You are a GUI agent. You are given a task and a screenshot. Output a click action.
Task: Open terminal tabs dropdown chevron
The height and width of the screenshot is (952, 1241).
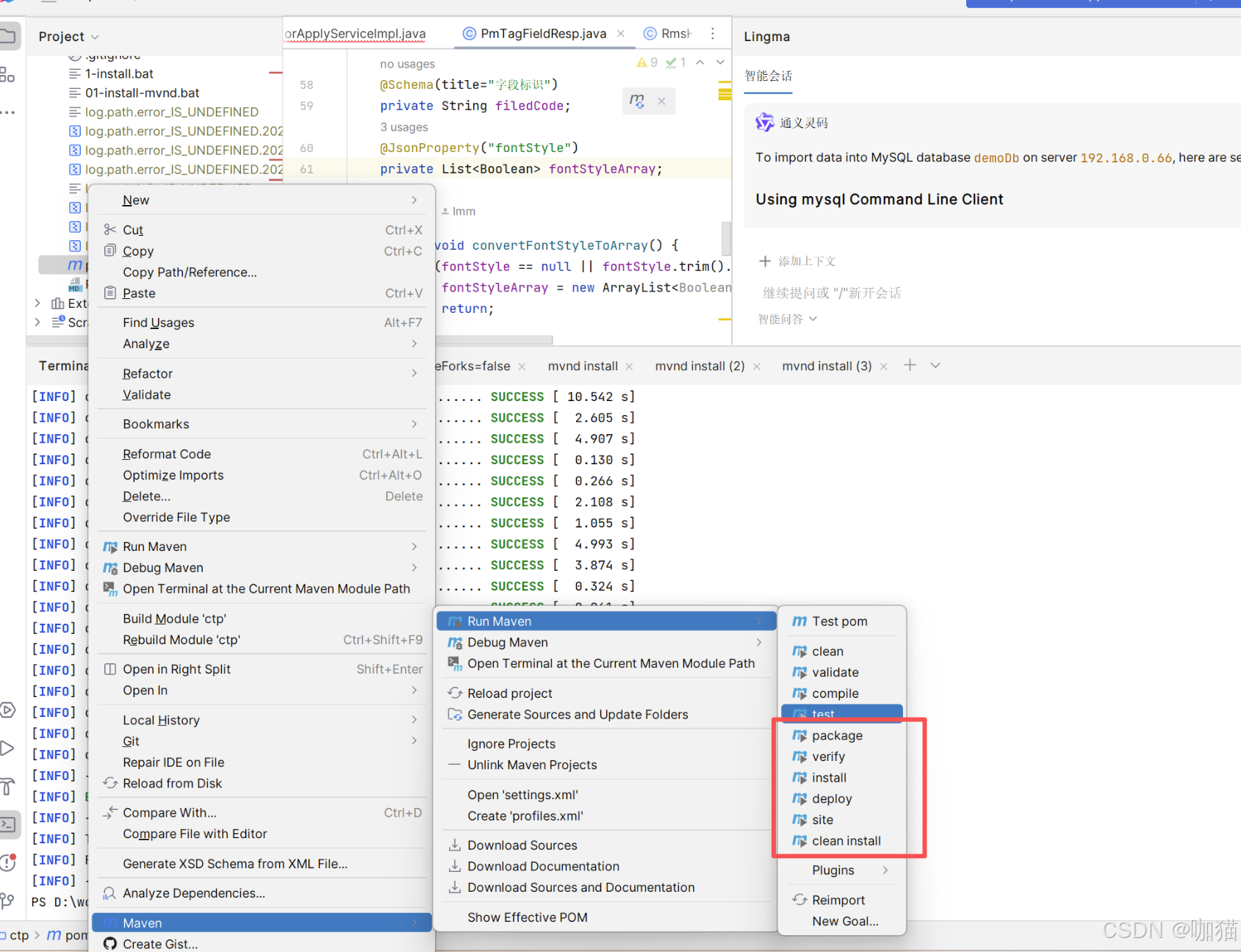(935, 365)
